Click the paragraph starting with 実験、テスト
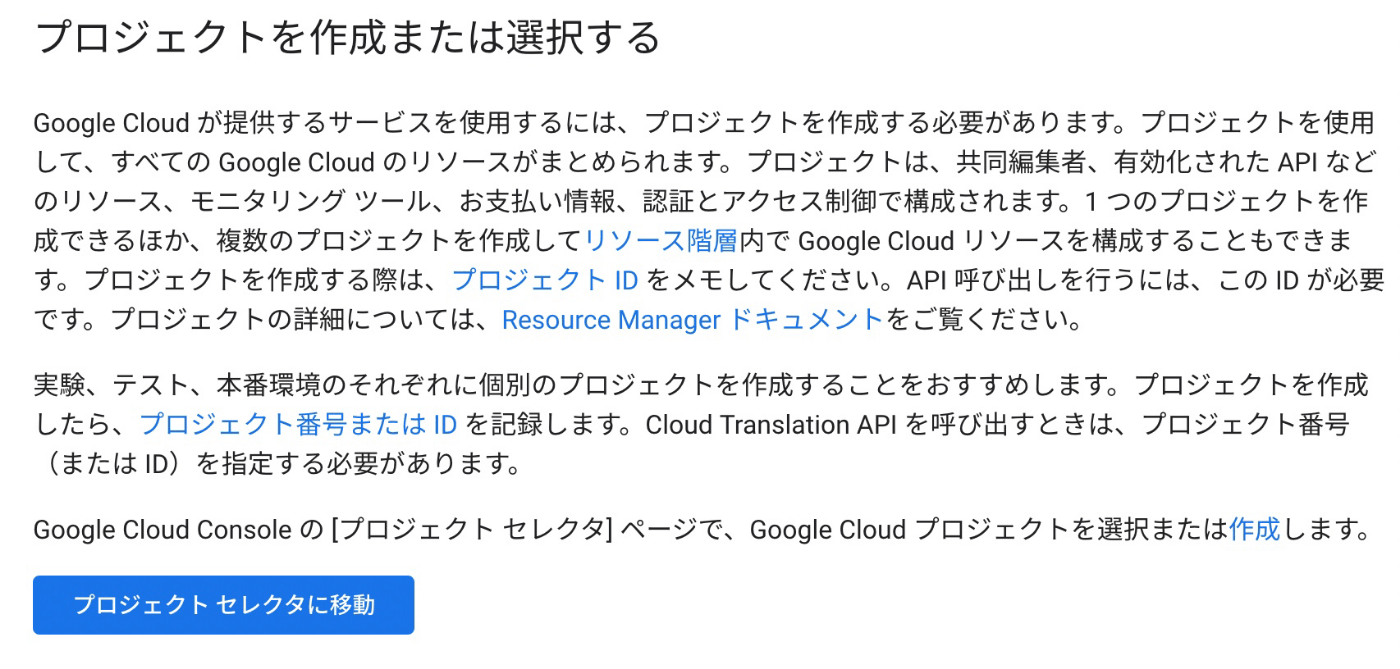Viewport: 1400px width, 669px height. pos(700,424)
